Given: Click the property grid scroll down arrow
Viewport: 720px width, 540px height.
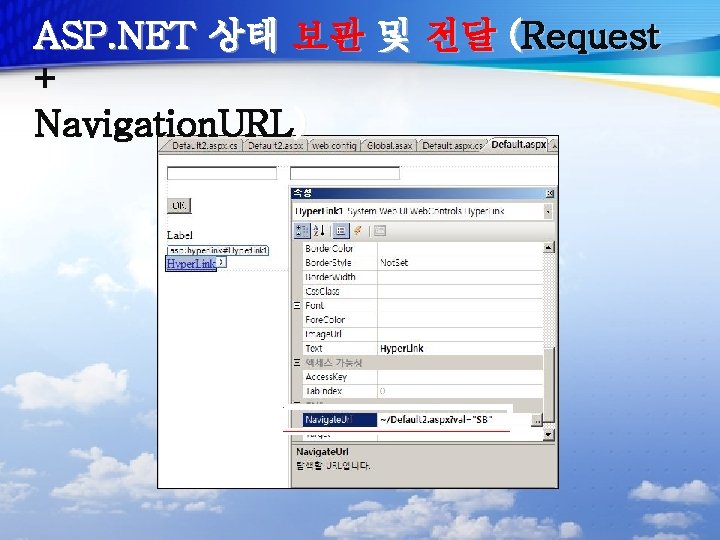Looking at the screenshot, I should click(549, 434).
